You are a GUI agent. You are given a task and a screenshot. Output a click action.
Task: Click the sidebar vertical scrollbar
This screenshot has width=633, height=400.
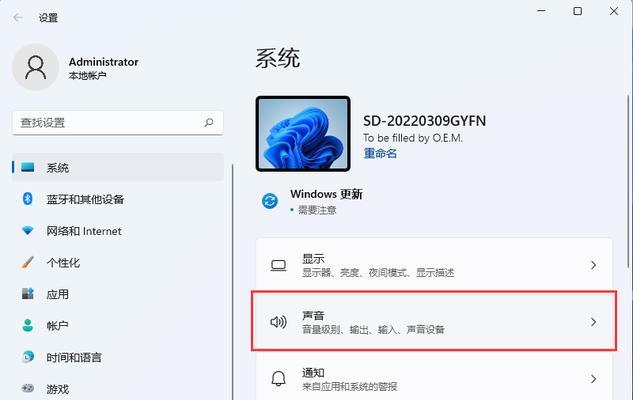point(233,282)
